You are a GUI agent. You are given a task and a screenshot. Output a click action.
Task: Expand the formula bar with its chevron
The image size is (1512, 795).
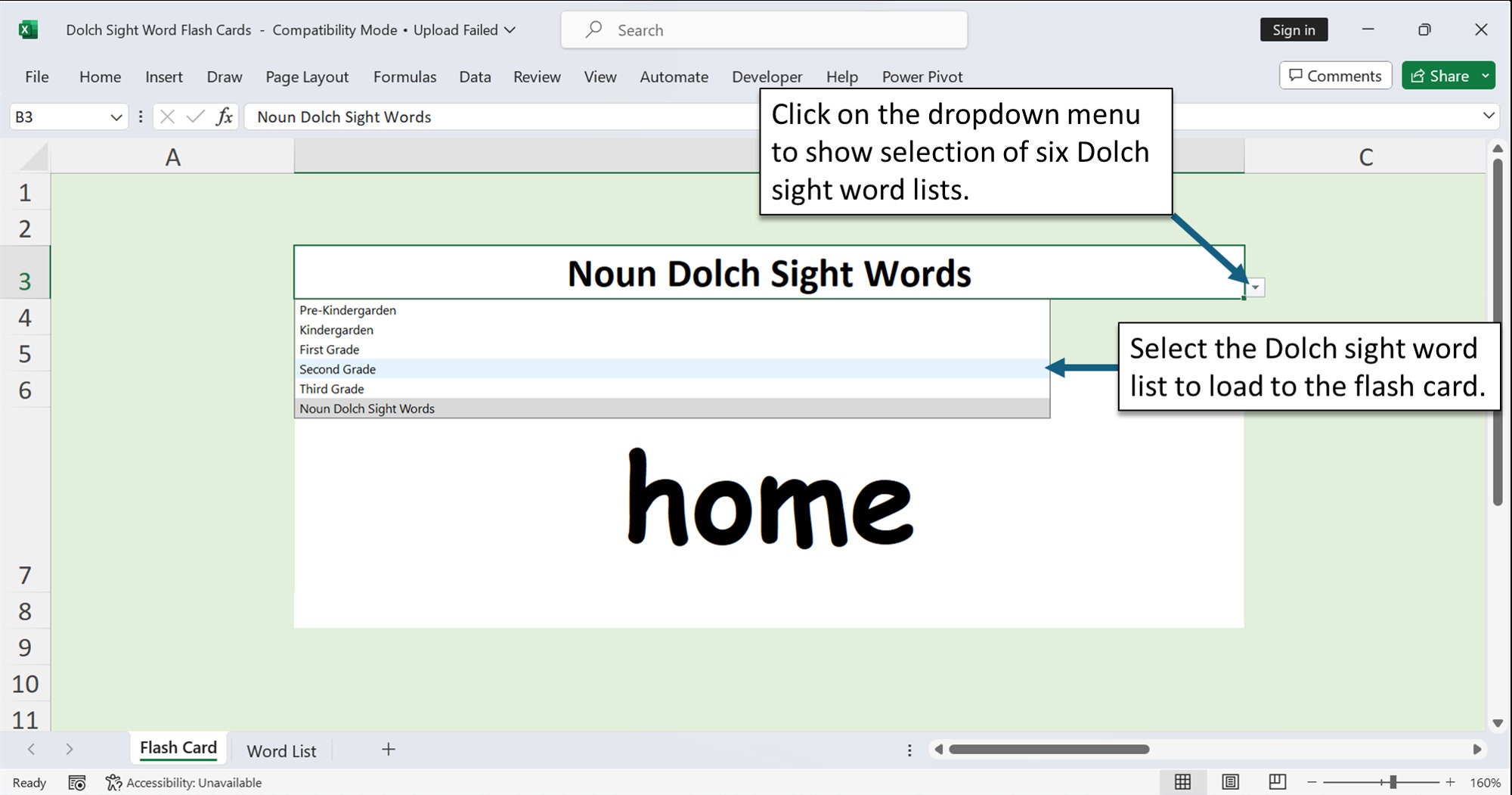tap(1488, 116)
